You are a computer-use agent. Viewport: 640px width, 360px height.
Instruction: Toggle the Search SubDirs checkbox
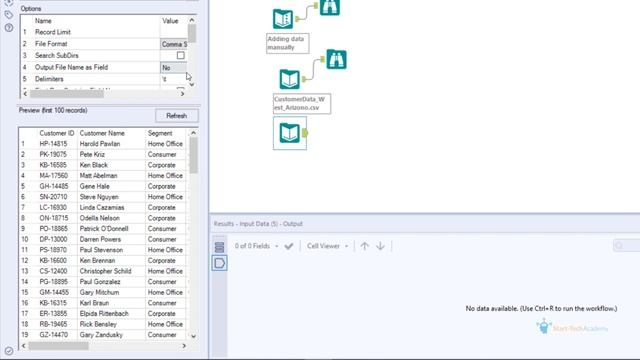(x=180, y=56)
